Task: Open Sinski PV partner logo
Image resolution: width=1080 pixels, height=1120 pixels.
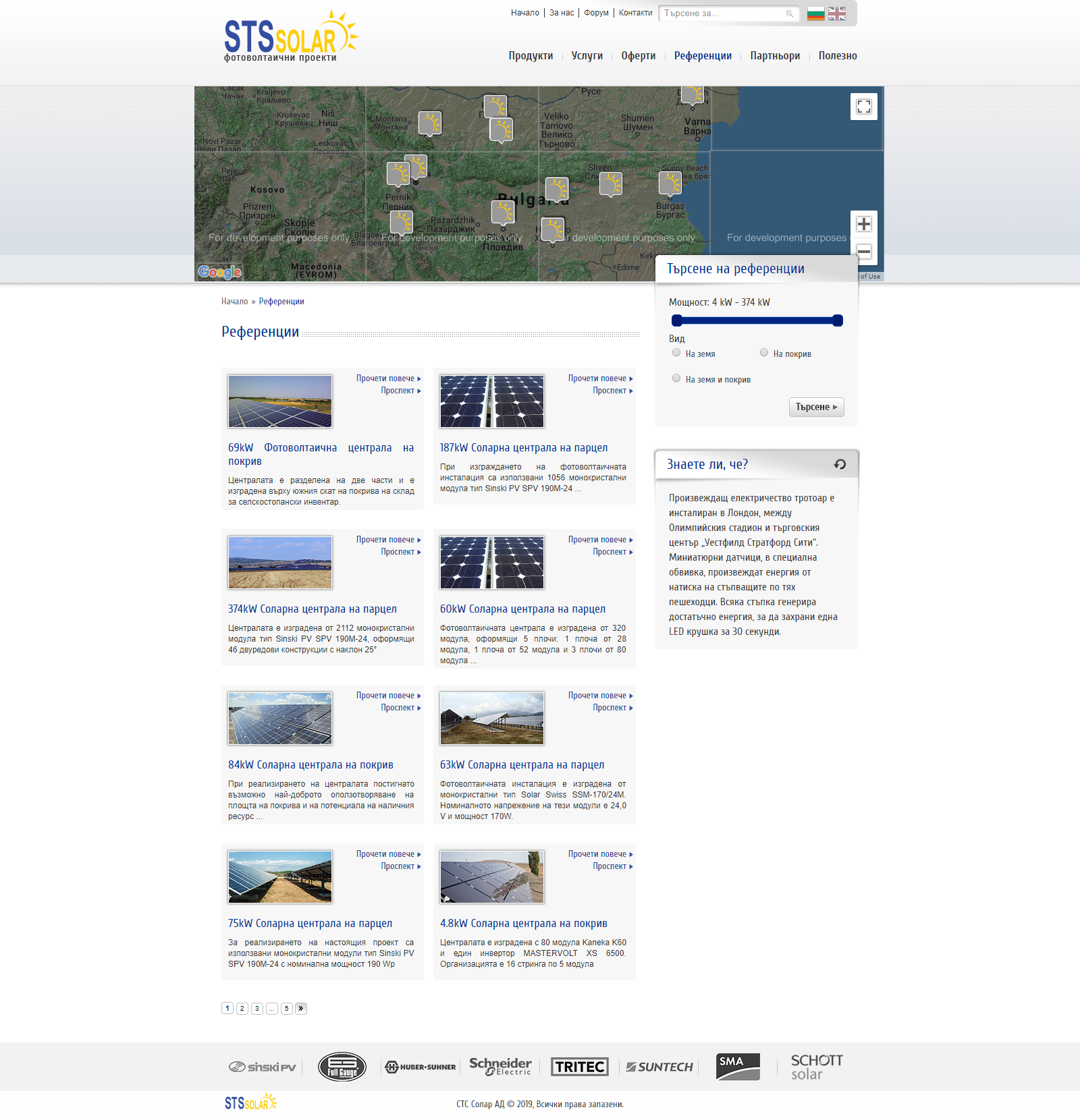Action: pyautogui.click(x=263, y=1067)
